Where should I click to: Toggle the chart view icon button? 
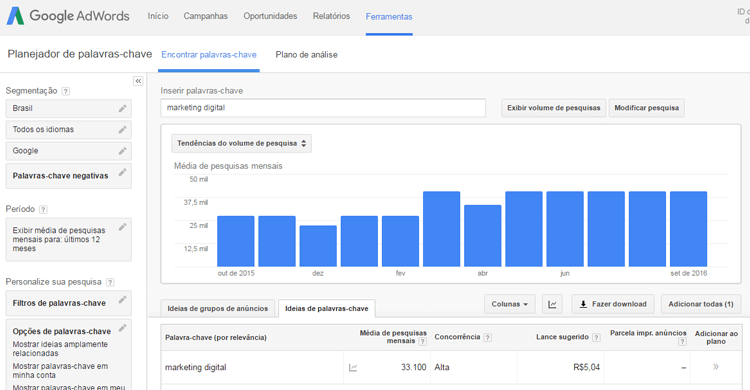pos(552,304)
